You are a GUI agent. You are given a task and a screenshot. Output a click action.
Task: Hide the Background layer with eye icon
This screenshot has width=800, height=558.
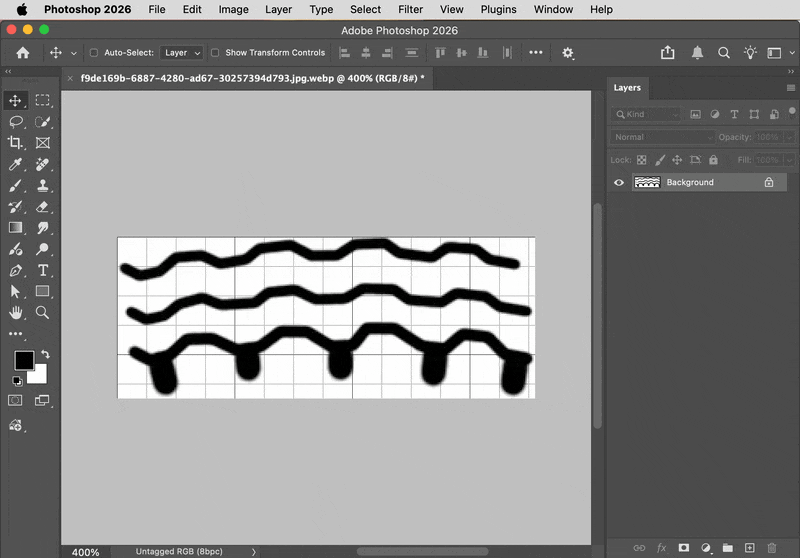click(x=619, y=183)
